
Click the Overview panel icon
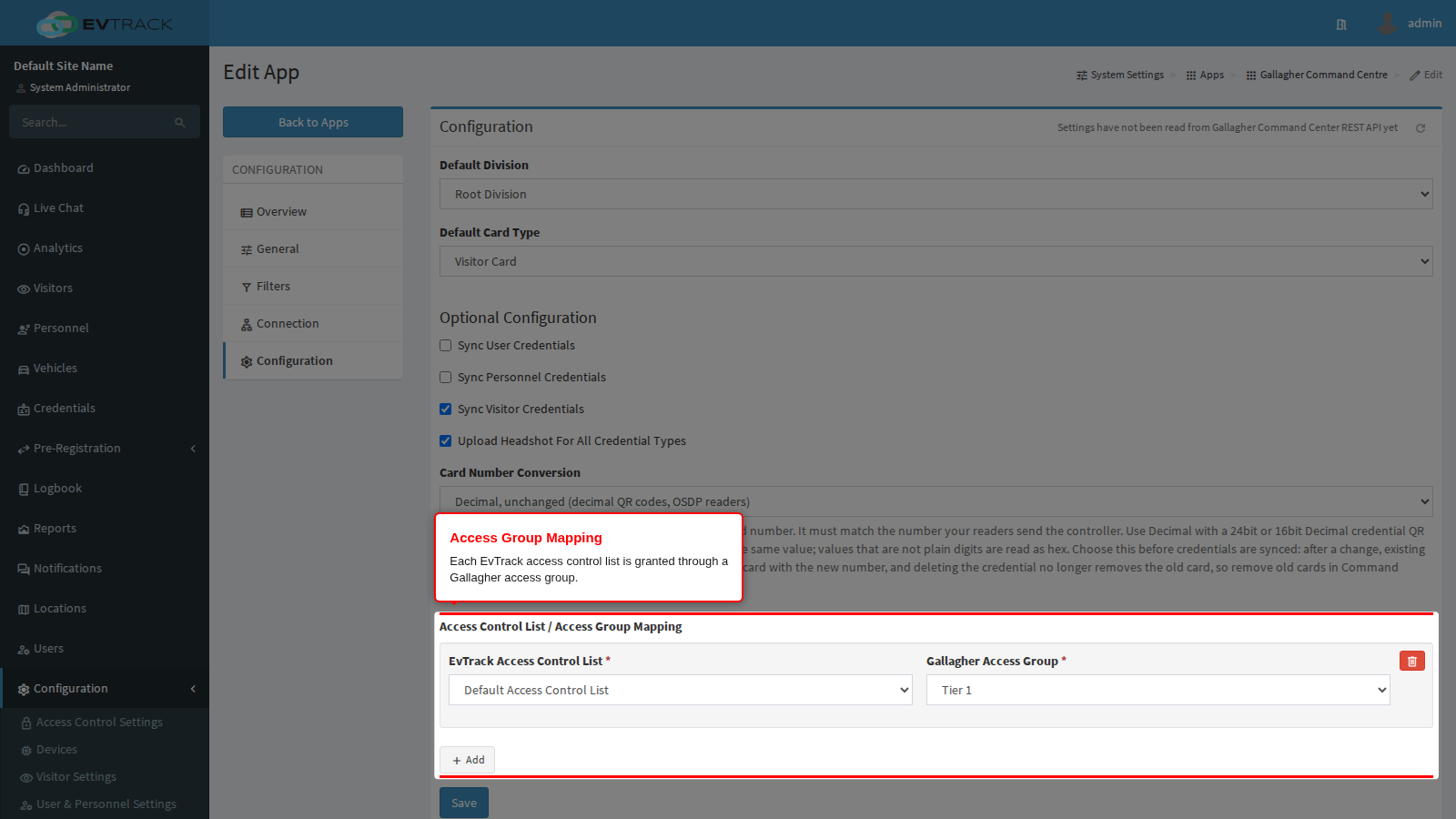tap(247, 213)
